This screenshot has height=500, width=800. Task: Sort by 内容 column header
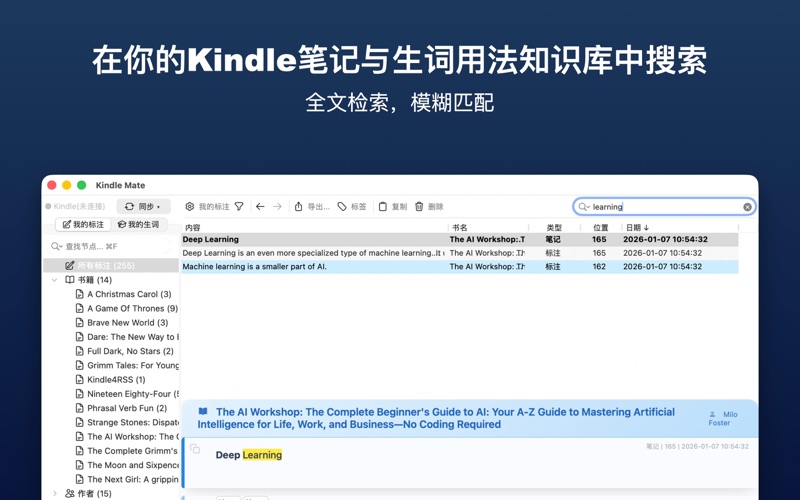193,228
